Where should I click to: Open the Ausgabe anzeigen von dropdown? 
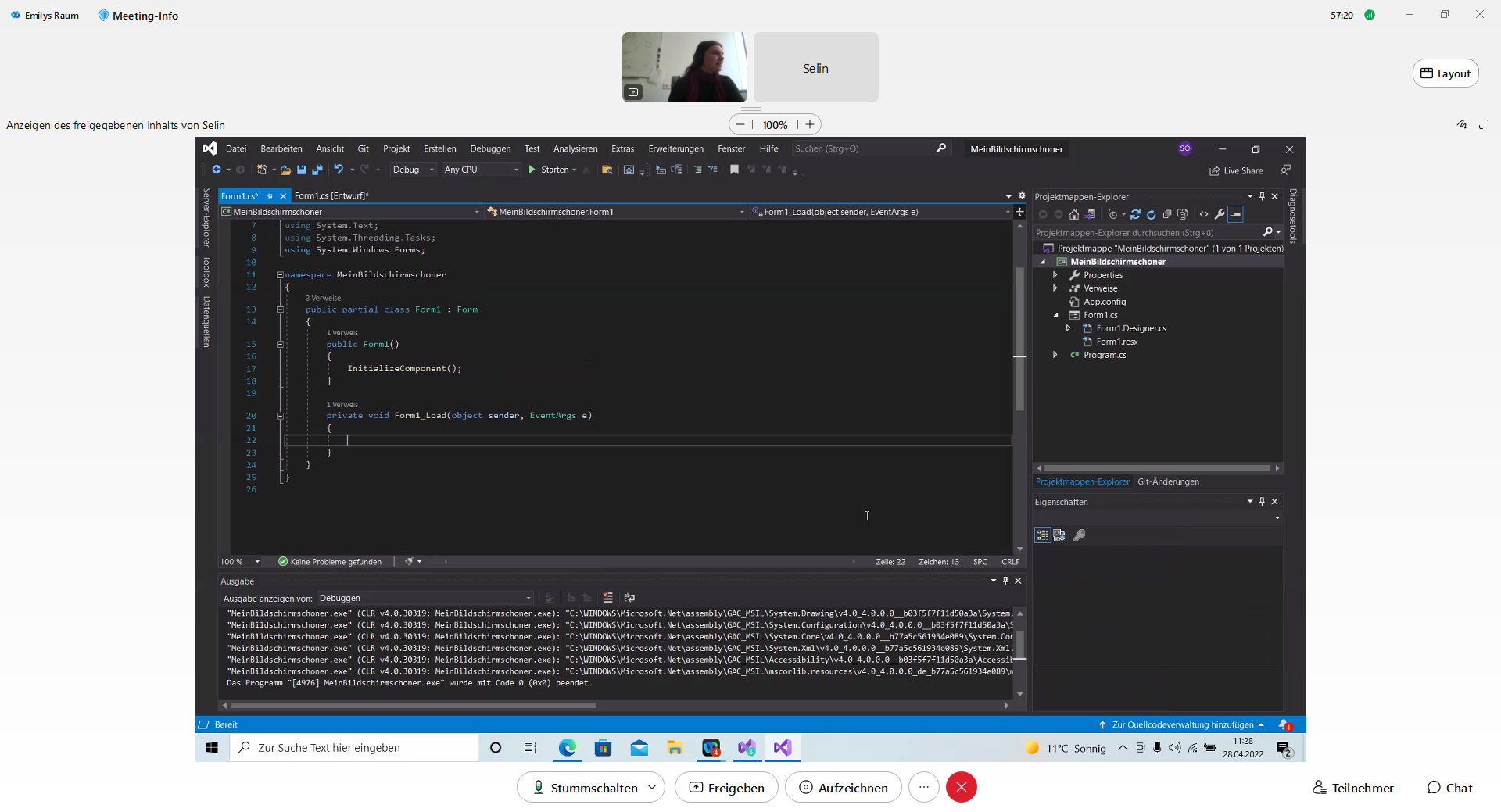(x=425, y=598)
